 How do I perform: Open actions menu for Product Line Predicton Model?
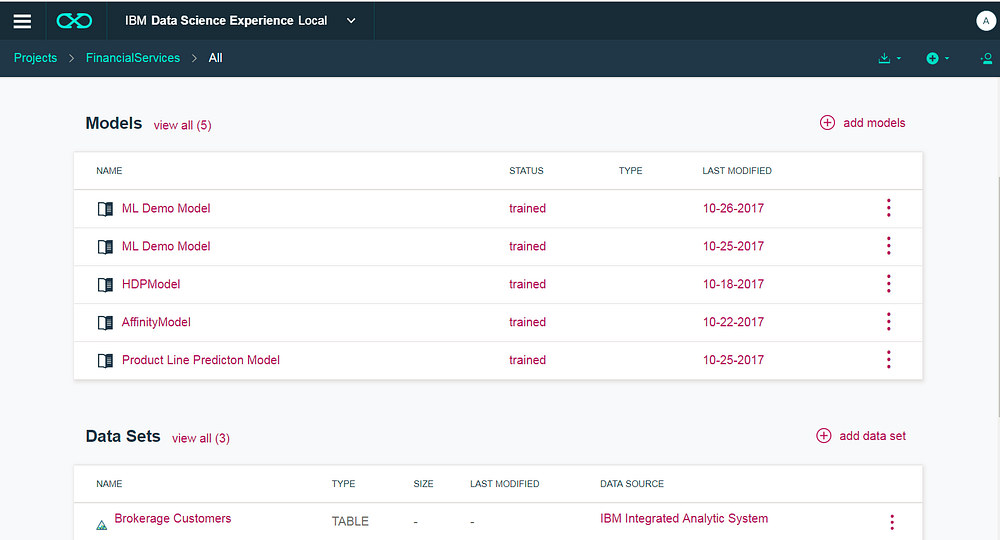[888, 360]
